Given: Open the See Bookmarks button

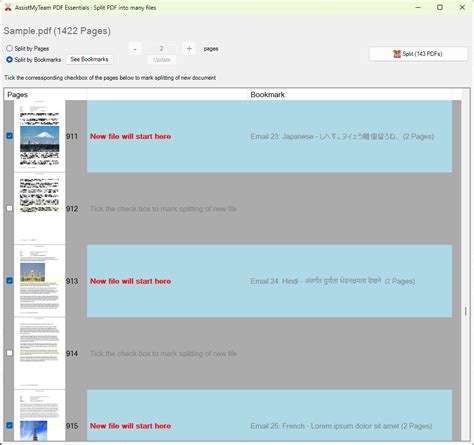Looking at the screenshot, I should pos(89,59).
